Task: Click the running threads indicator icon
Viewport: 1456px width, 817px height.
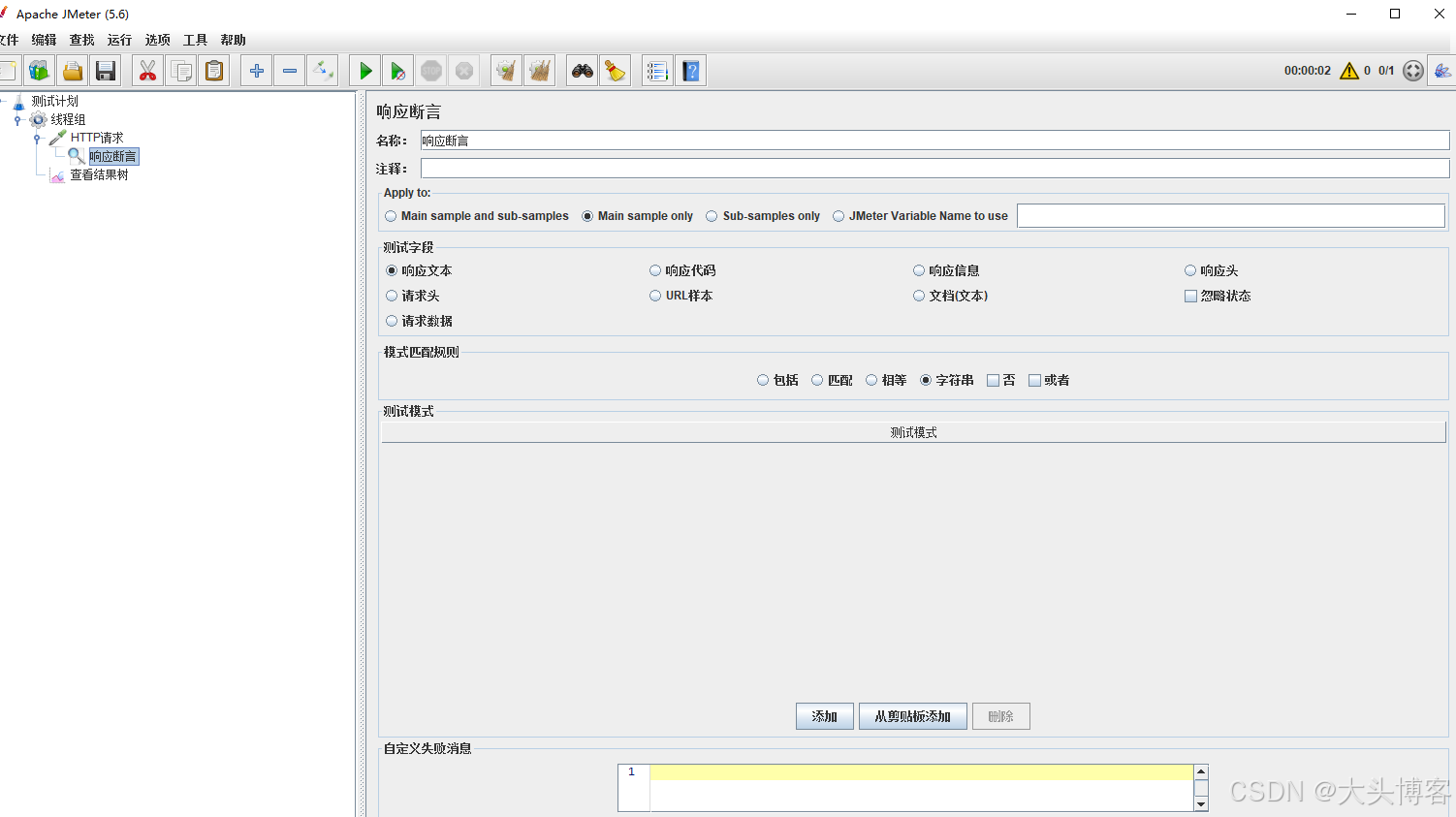Action: [1413, 71]
